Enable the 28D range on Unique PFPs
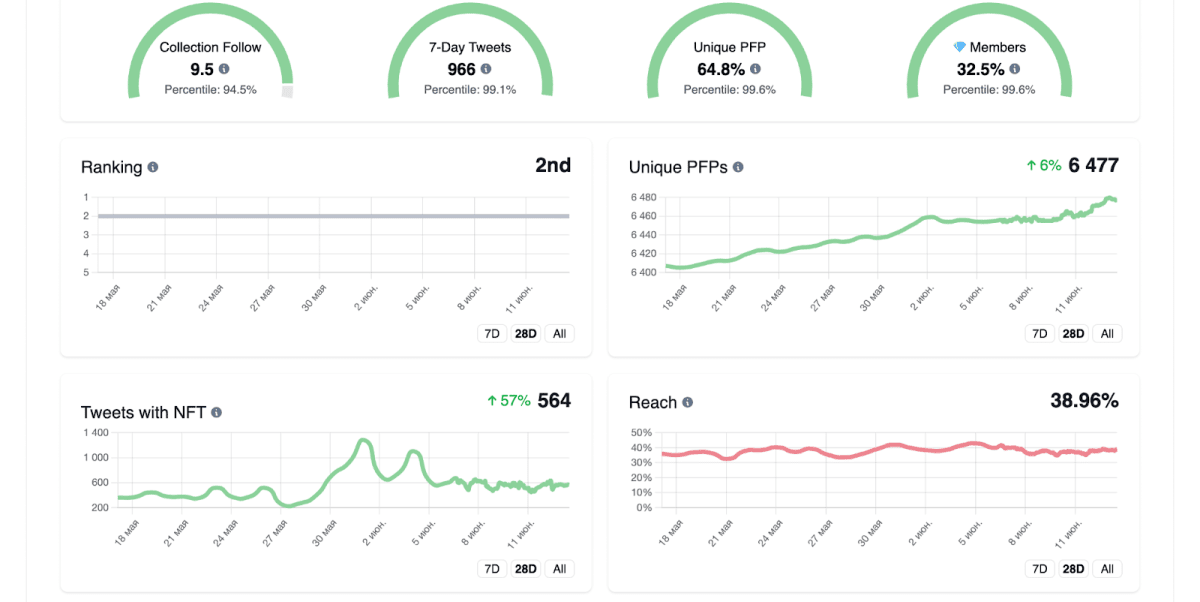The height and width of the screenshot is (602, 1200). 1072,333
